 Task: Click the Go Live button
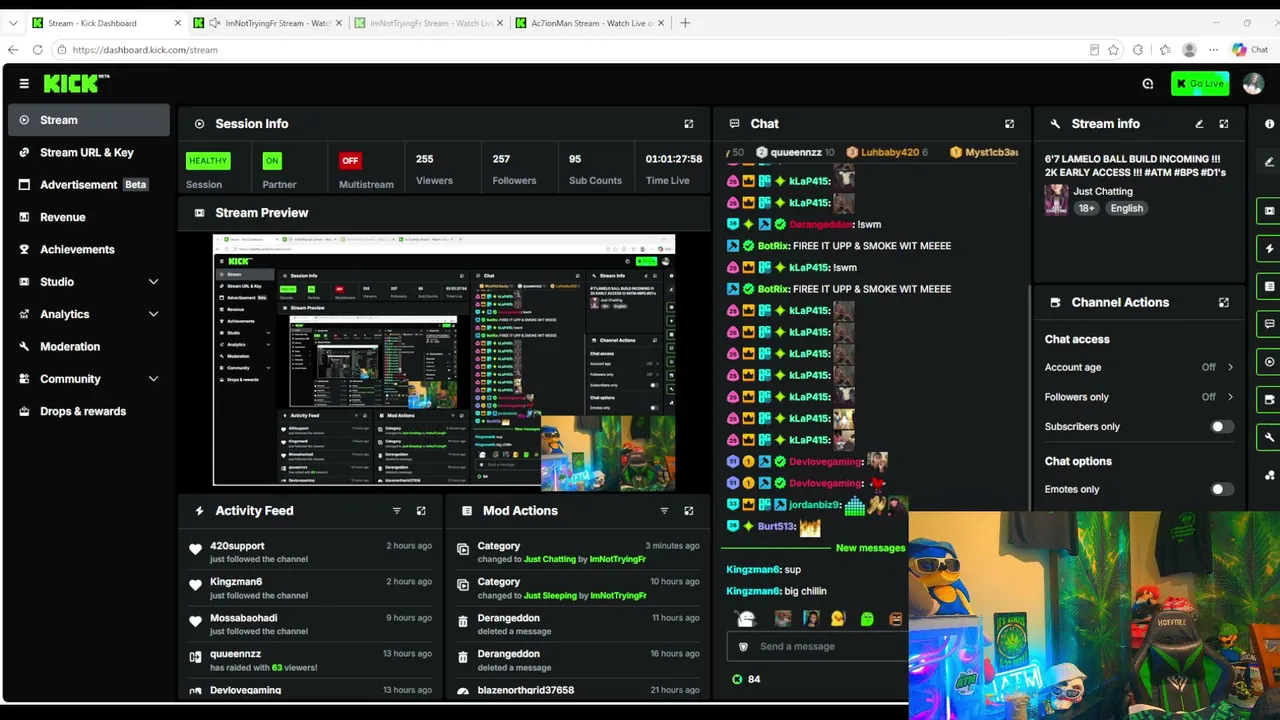[1200, 84]
